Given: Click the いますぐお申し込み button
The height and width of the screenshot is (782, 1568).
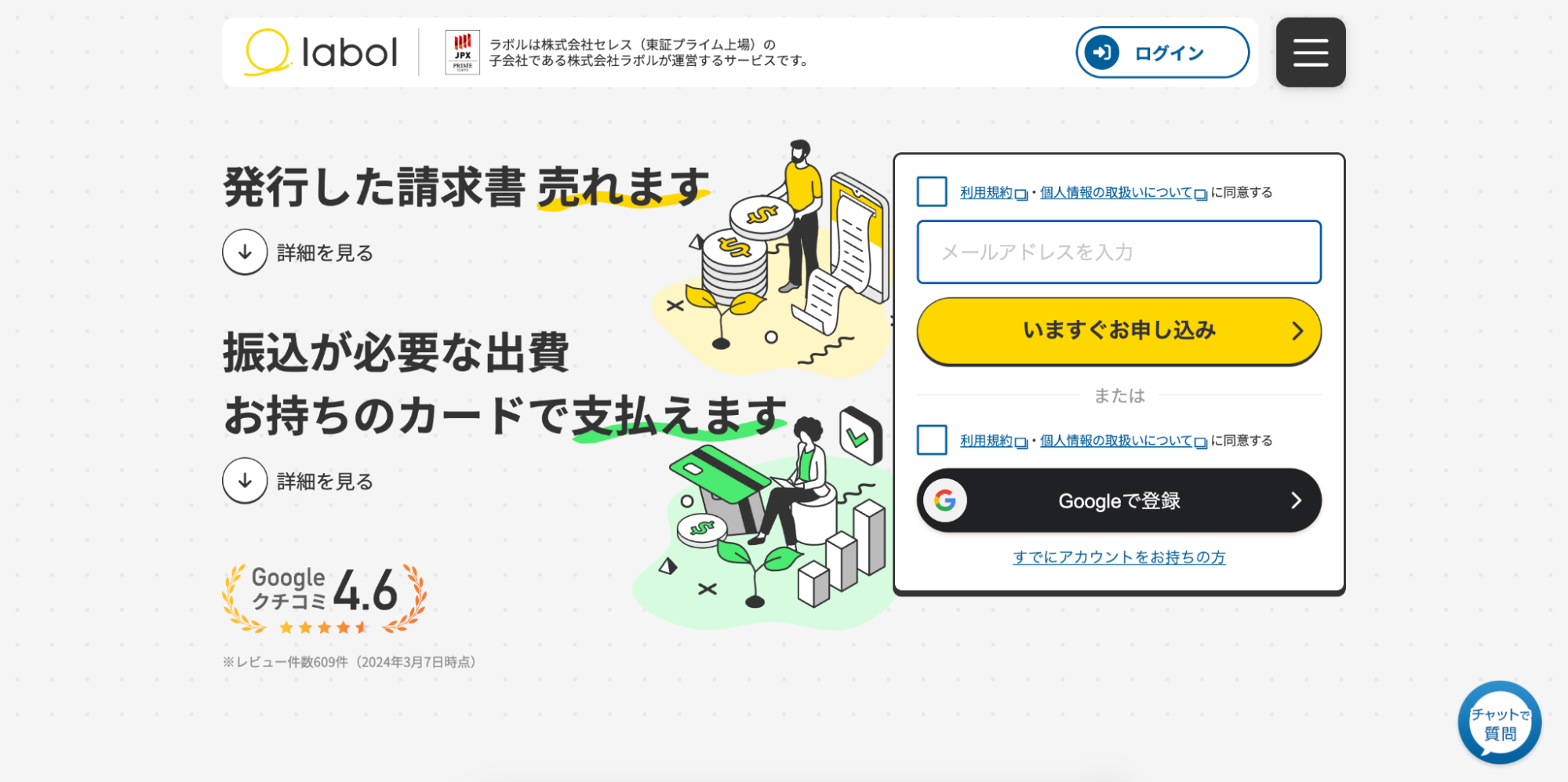Looking at the screenshot, I should coord(1119,331).
